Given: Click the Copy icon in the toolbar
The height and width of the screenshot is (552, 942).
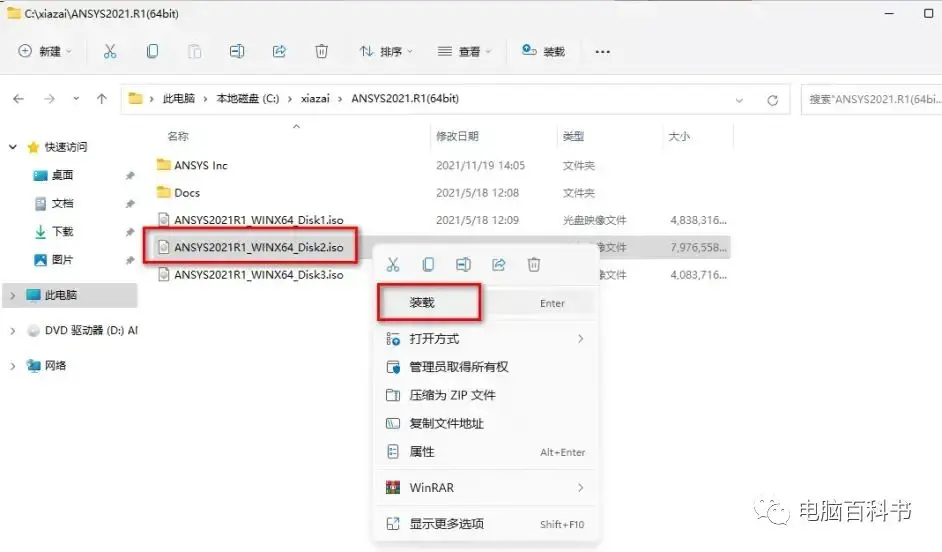Looking at the screenshot, I should tap(153, 52).
